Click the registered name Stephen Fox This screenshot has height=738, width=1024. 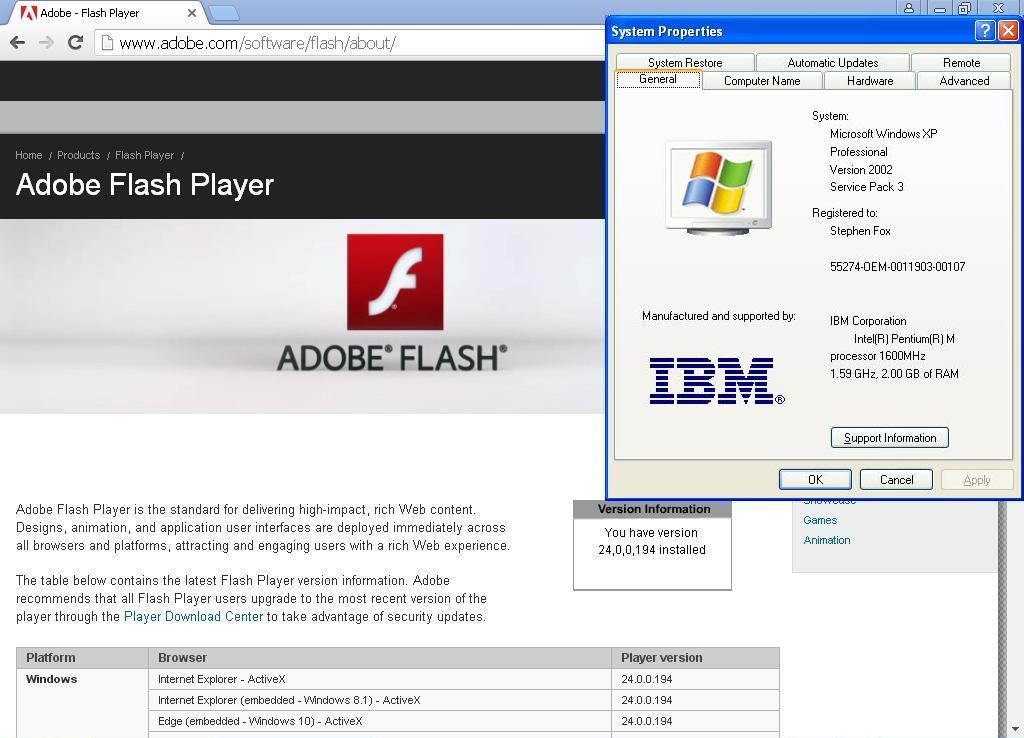coord(860,231)
